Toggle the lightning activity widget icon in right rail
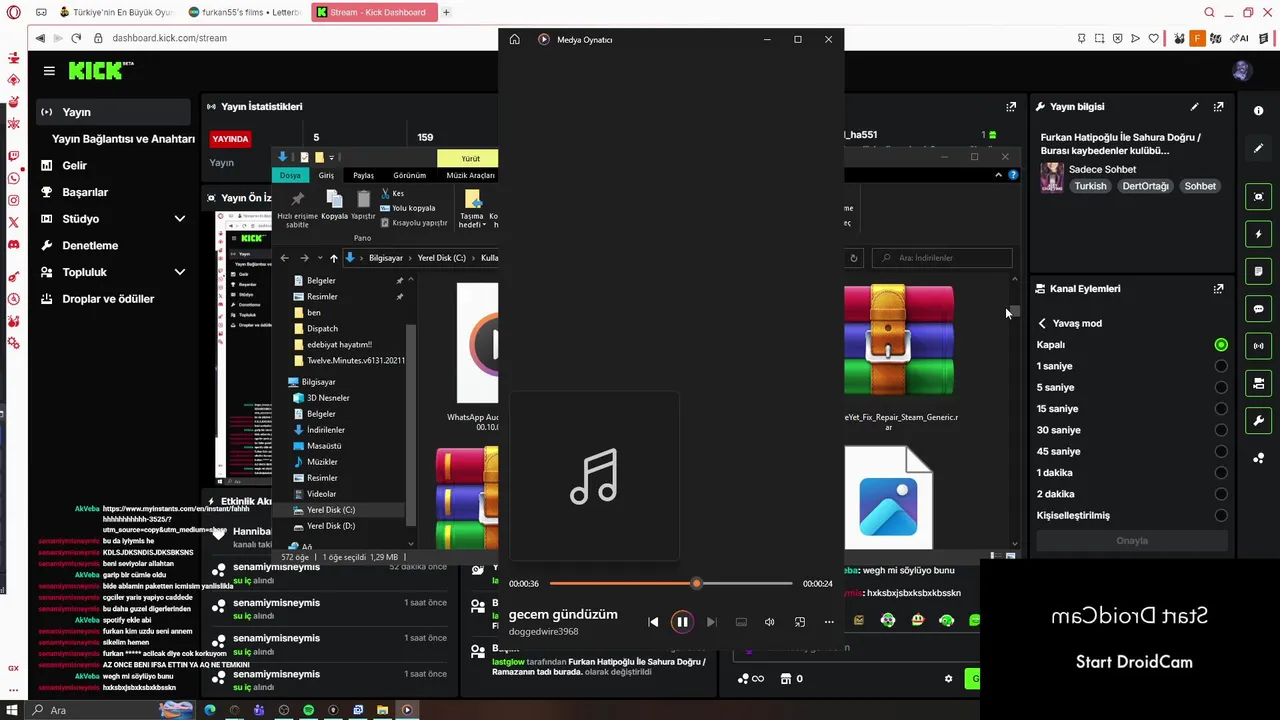1280x720 pixels. pyautogui.click(x=1259, y=234)
